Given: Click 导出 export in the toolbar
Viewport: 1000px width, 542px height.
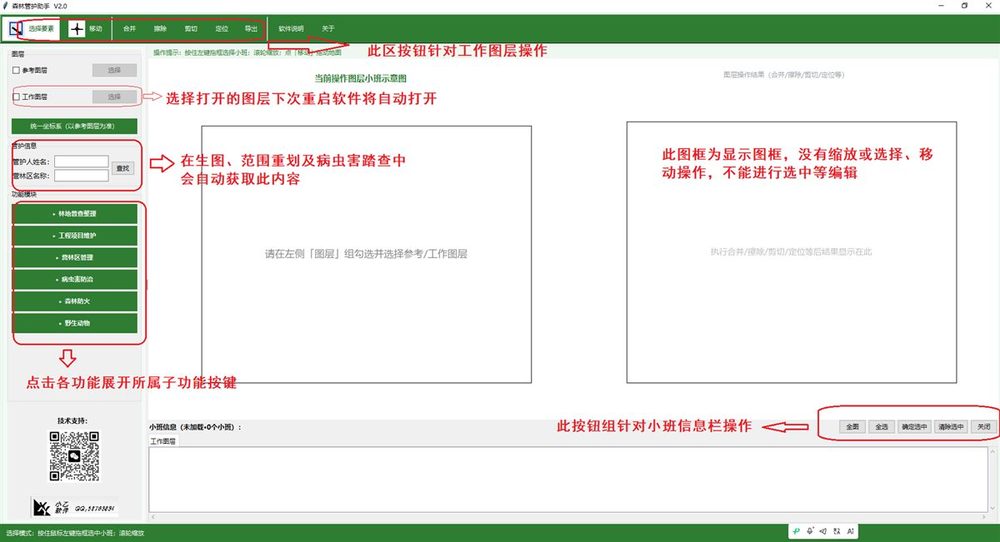Looking at the screenshot, I should [251, 29].
